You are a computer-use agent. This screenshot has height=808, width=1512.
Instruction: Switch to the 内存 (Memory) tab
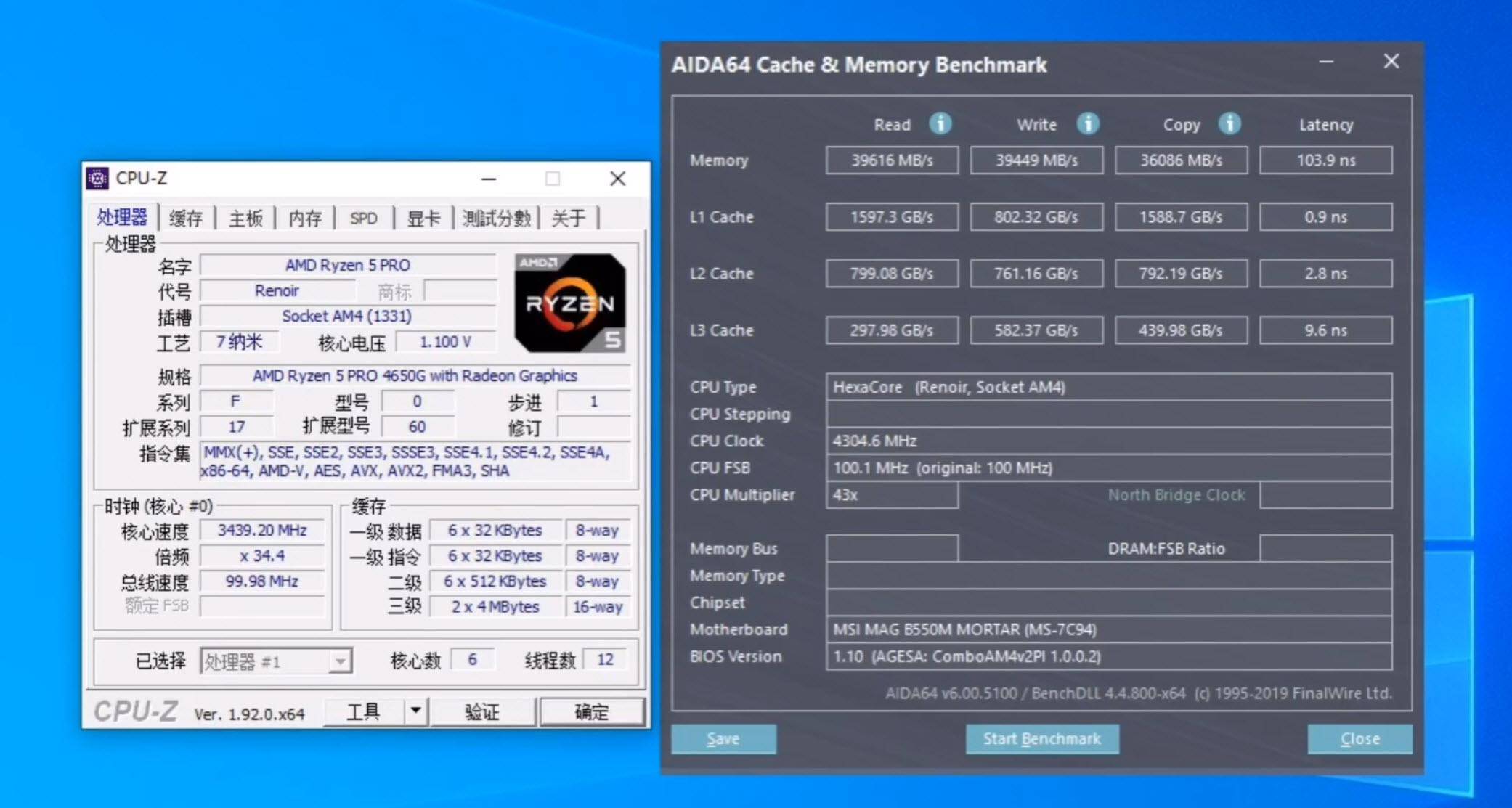pos(304,218)
